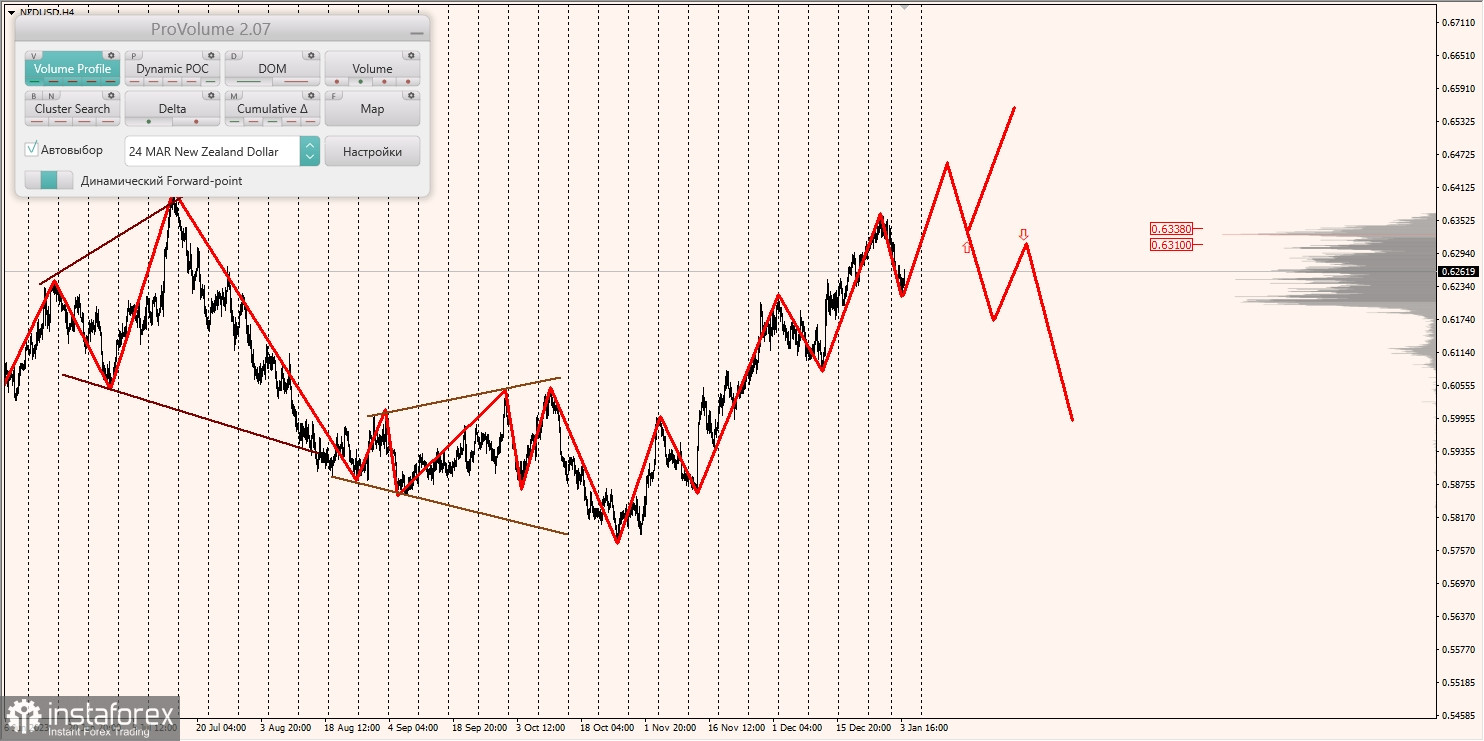Click the 15 Dec 20:00 time label
This screenshot has width=1484, height=741.
coord(865,728)
